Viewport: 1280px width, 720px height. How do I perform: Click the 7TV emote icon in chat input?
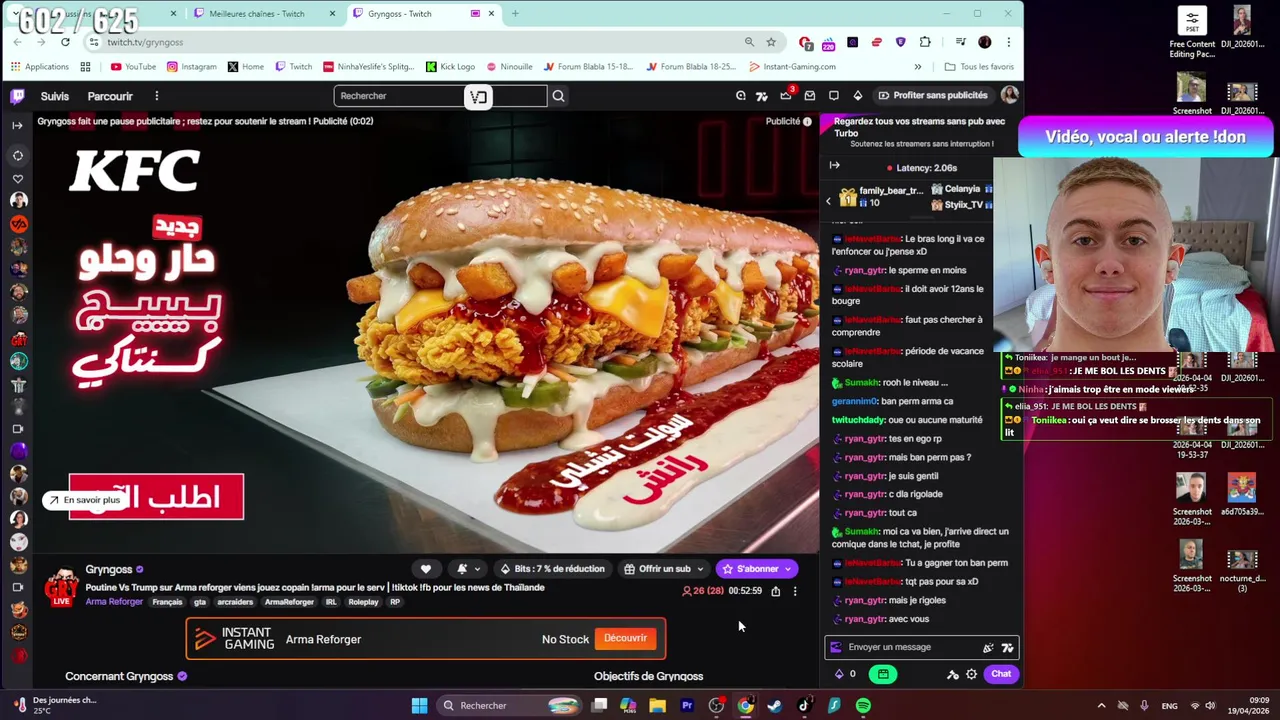(1007, 648)
